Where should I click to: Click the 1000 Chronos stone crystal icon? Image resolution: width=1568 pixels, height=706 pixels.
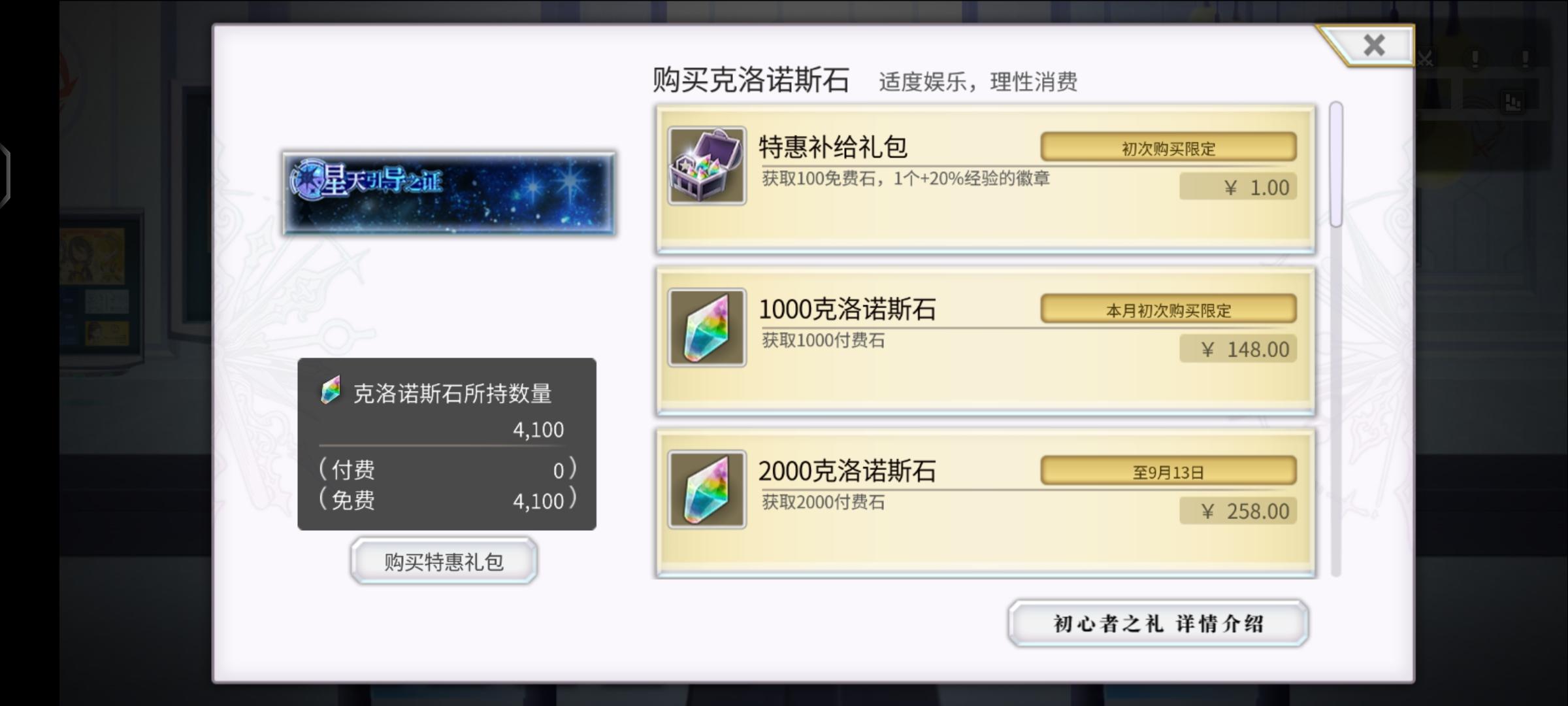707,328
